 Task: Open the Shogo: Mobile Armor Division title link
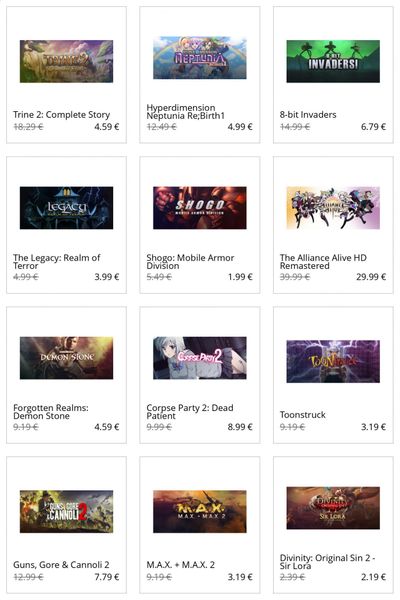[190, 262]
